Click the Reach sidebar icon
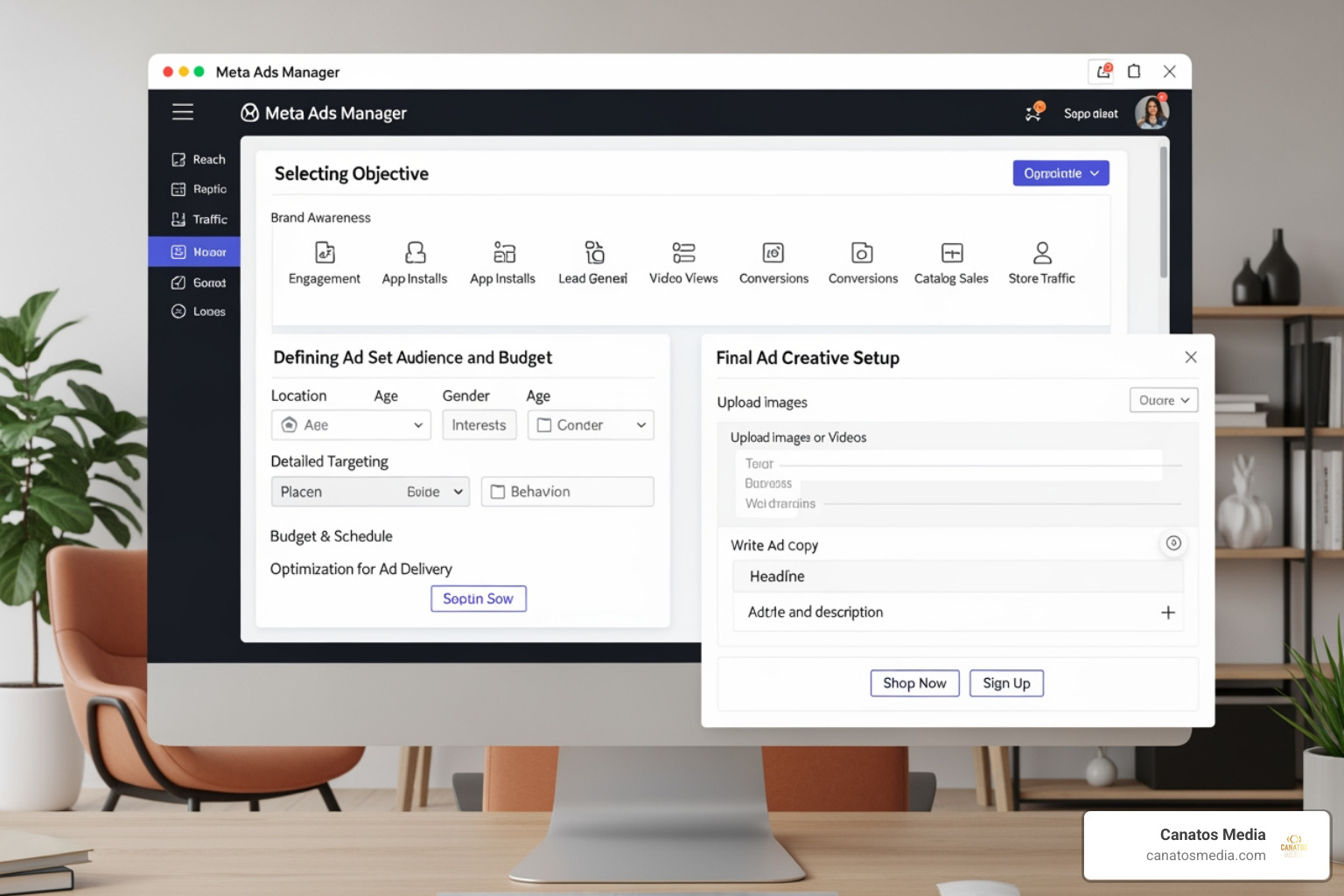Image resolution: width=1344 pixels, height=896 pixels. [x=178, y=159]
